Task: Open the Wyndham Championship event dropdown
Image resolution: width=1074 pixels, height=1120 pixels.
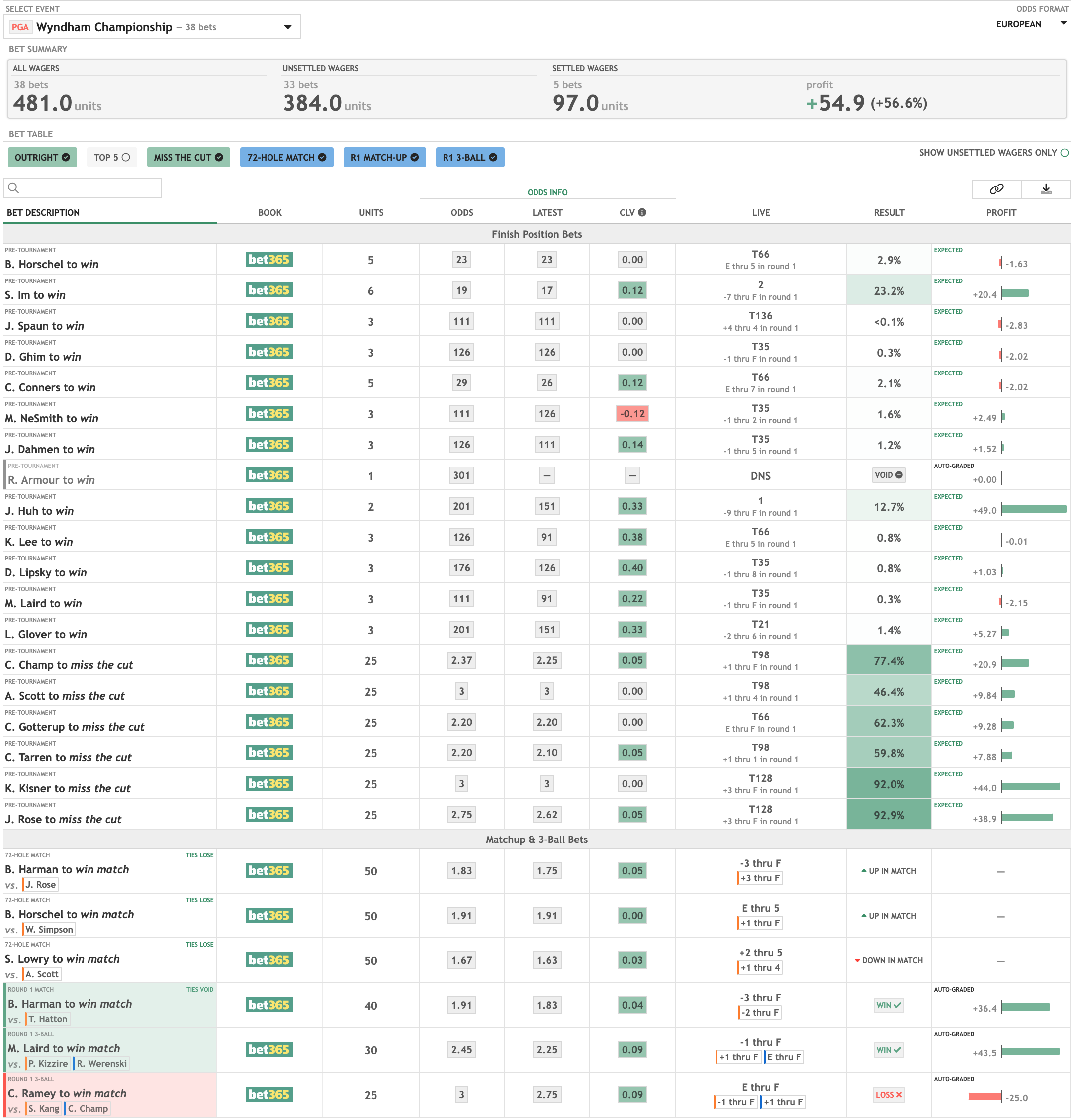Action: 152,27
